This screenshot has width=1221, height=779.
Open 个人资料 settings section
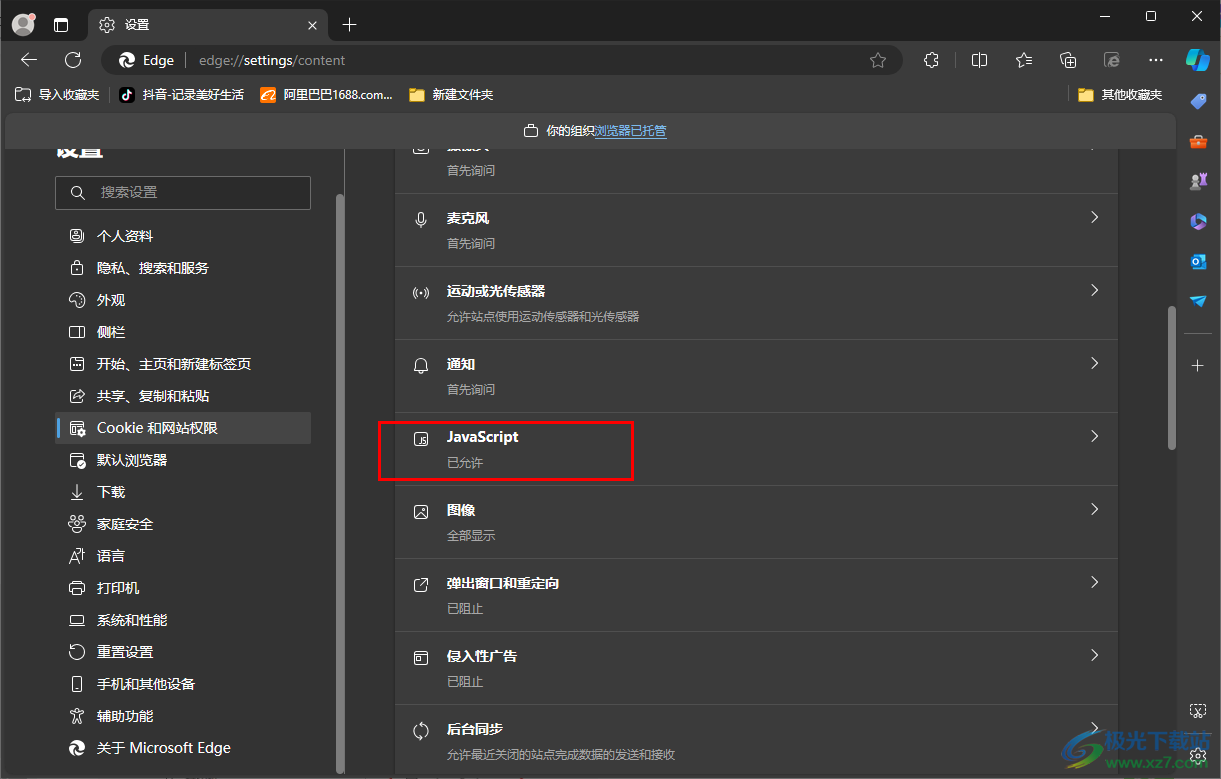(x=183, y=236)
